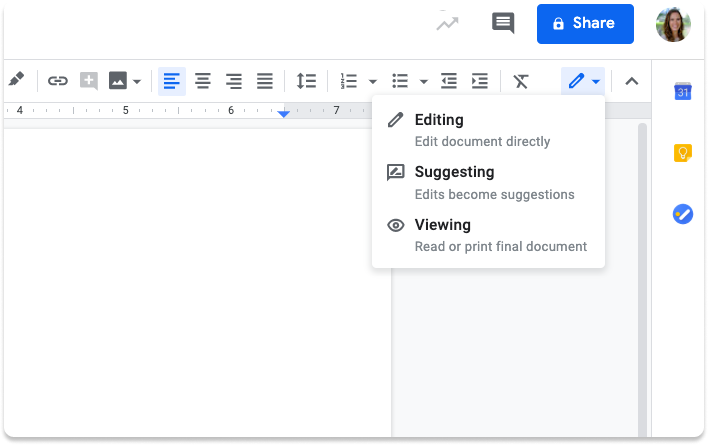Image resolution: width=708 pixels, height=445 pixels.
Task: Toggle Right align in the toolbar
Action: click(234, 81)
